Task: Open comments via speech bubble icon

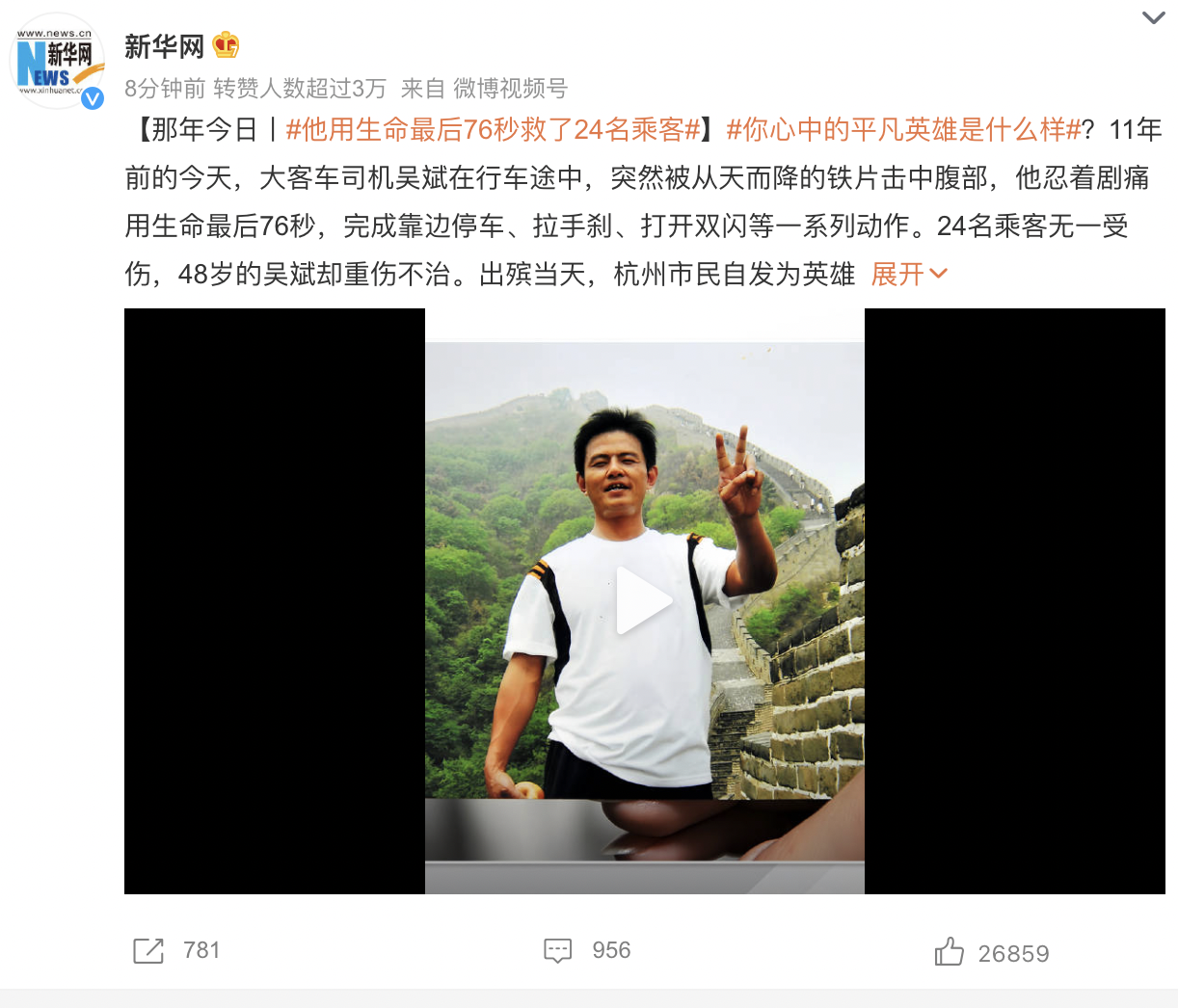Action: click(558, 951)
